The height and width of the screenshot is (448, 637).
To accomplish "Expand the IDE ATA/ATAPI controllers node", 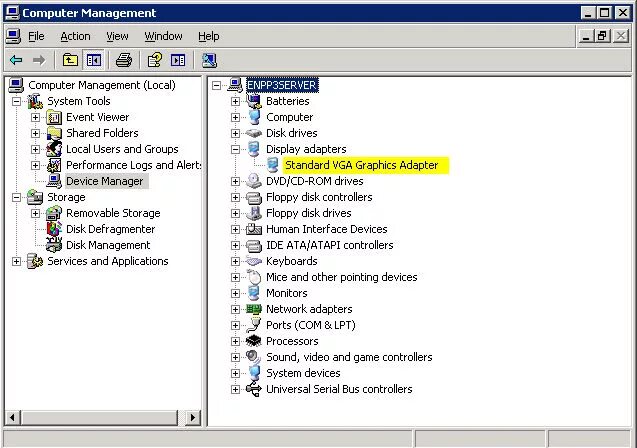I will tap(235, 245).
